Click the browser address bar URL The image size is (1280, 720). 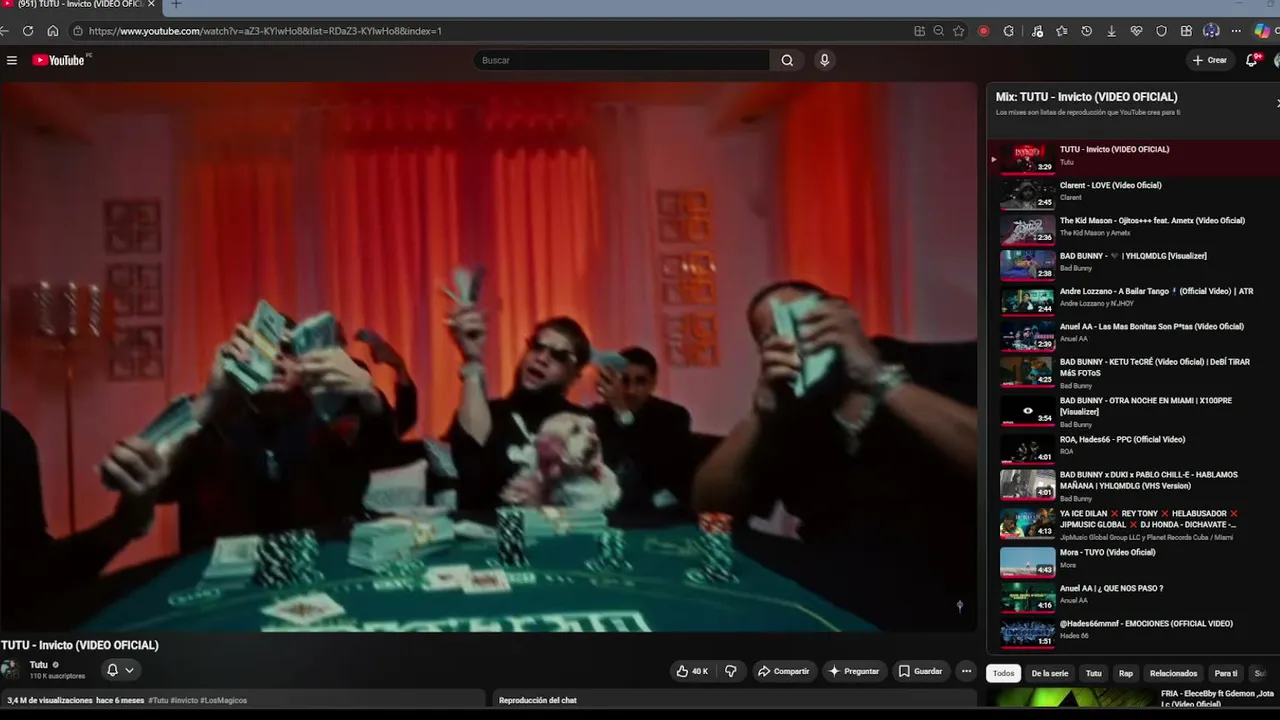point(265,31)
